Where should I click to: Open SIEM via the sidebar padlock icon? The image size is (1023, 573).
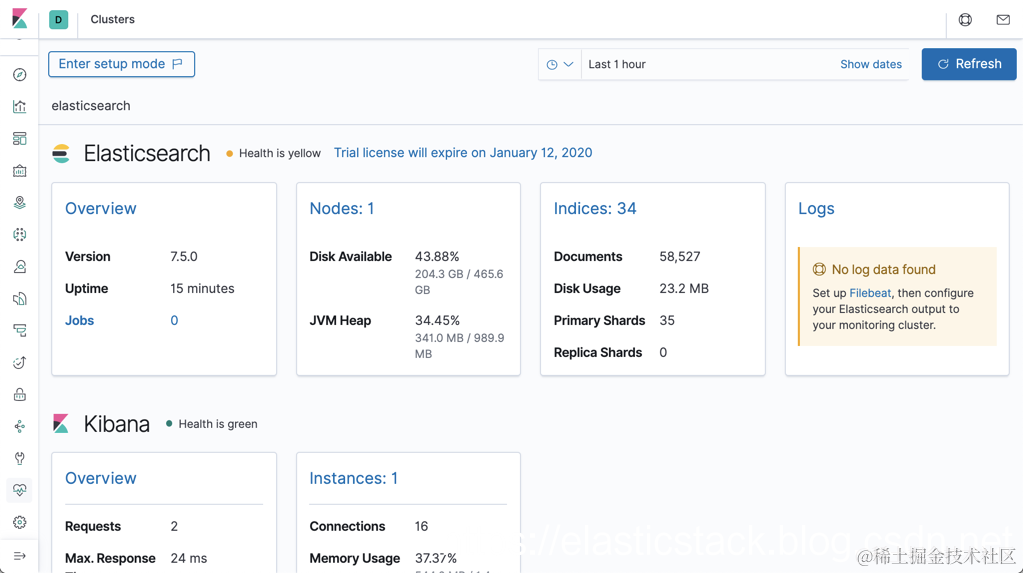click(20, 394)
